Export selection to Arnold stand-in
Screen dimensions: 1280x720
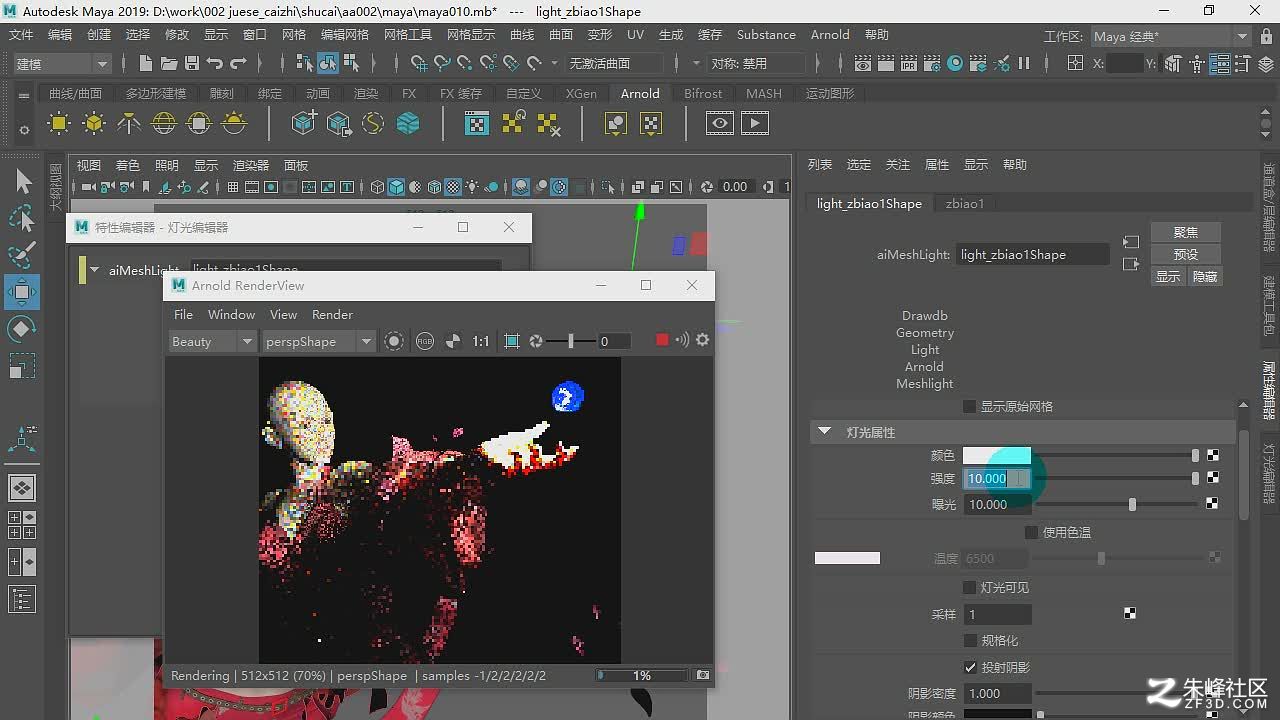[x=339, y=124]
